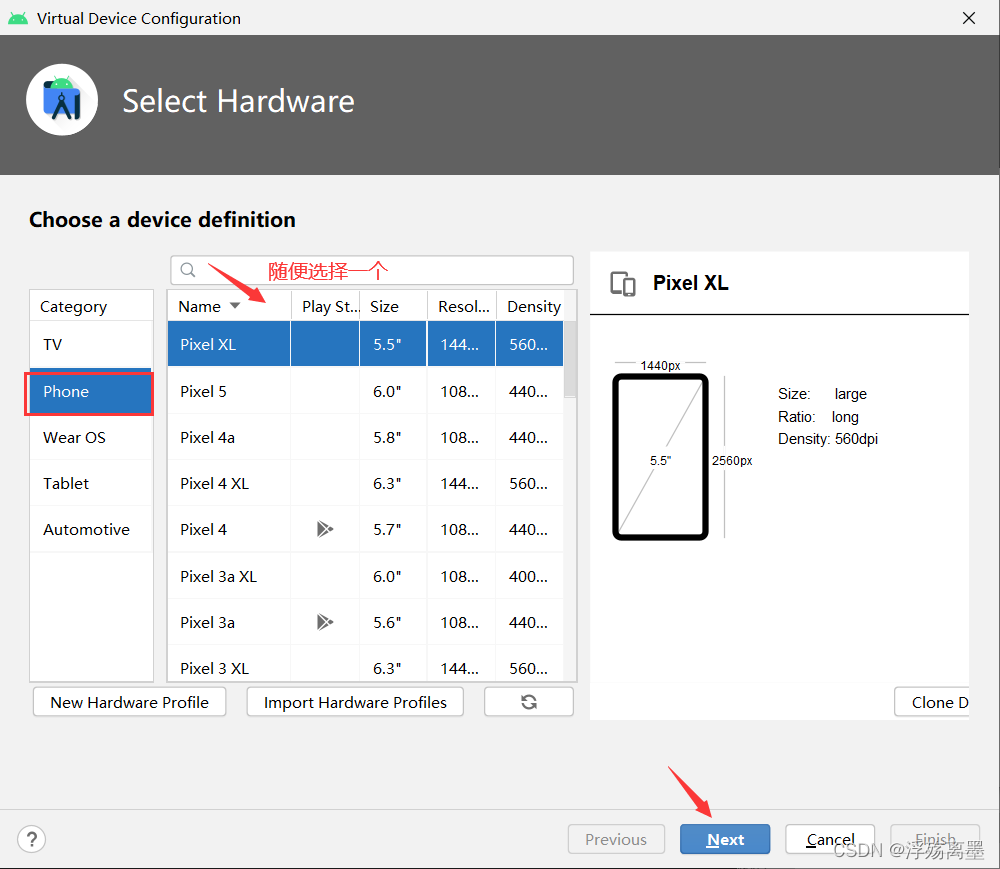Sort by Name using the column arrow
1000x869 pixels.
pos(235,306)
